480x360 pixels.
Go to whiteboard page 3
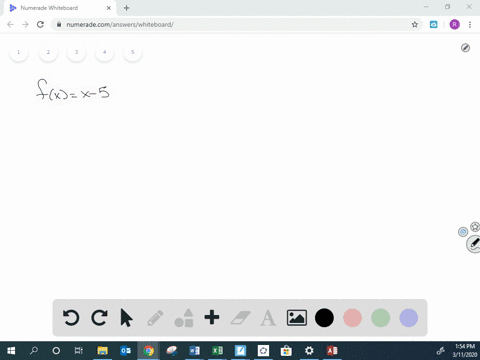pyautogui.click(x=76, y=52)
